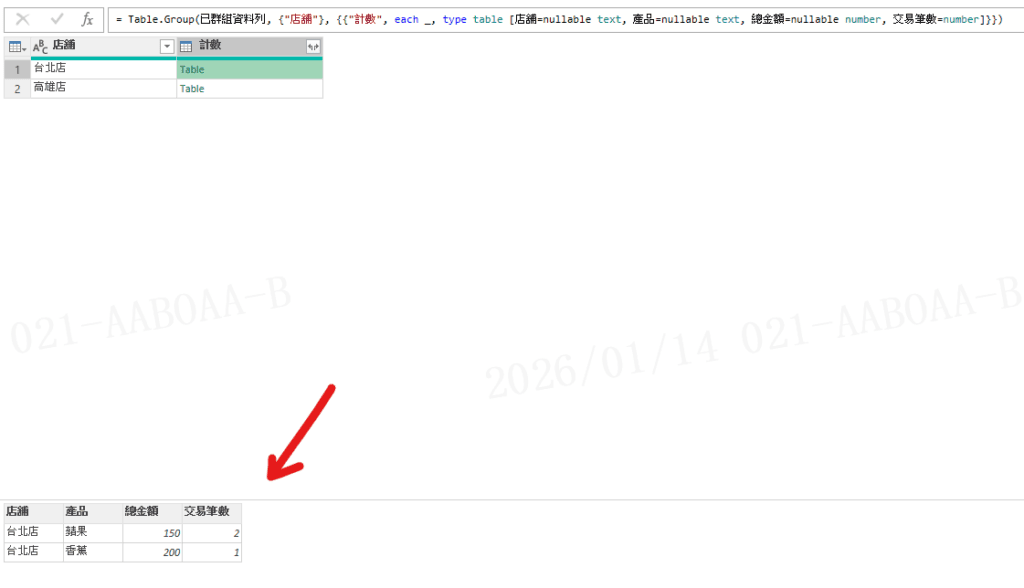Click the 蘋果 cell in the preview table
1024x588 pixels.
[77, 532]
